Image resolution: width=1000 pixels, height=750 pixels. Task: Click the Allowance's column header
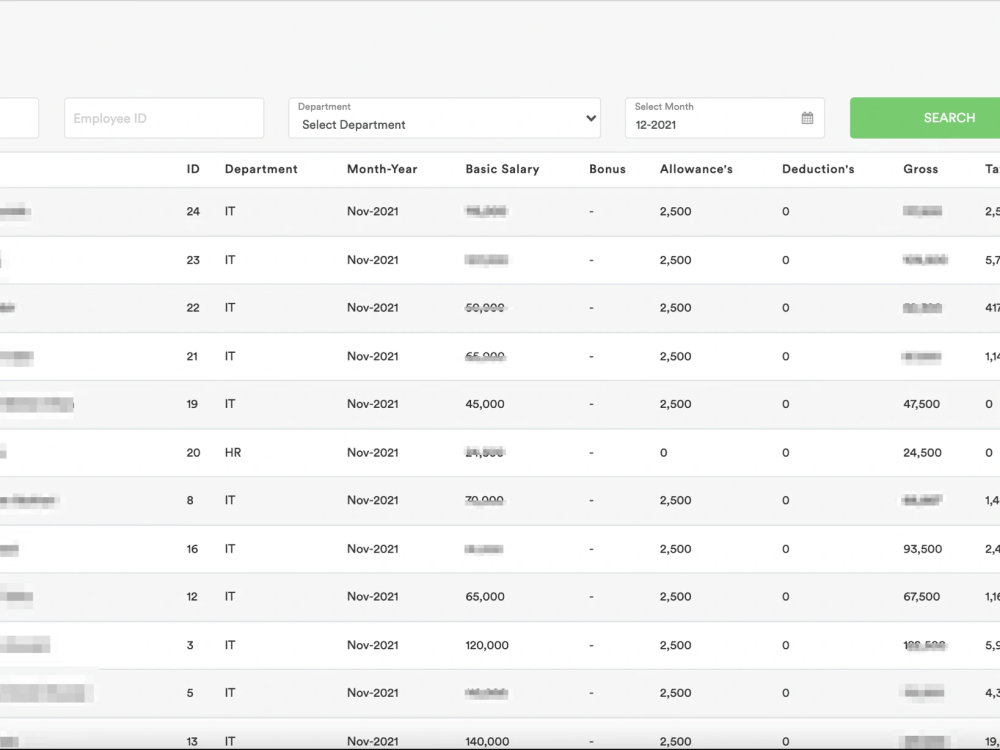point(696,169)
